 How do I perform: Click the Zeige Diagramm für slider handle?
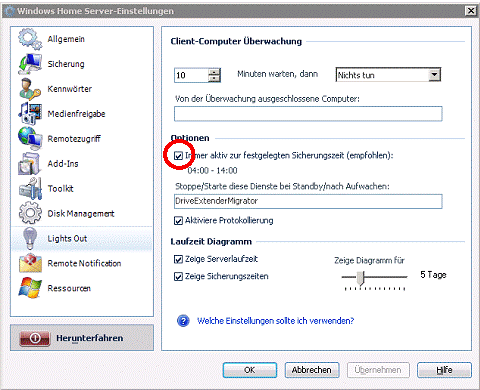pyautogui.click(x=360, y=278)
